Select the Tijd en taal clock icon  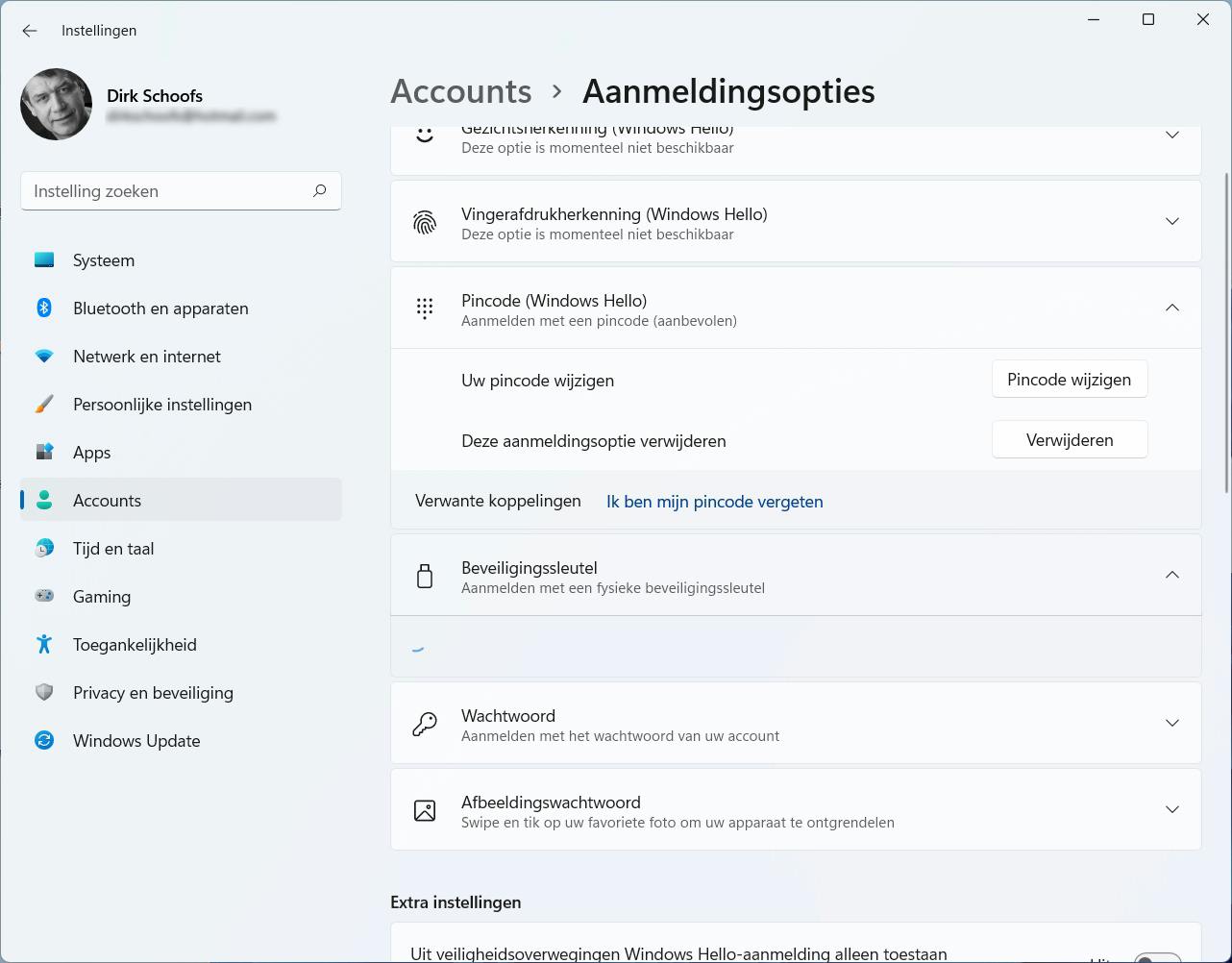[44, 548]
